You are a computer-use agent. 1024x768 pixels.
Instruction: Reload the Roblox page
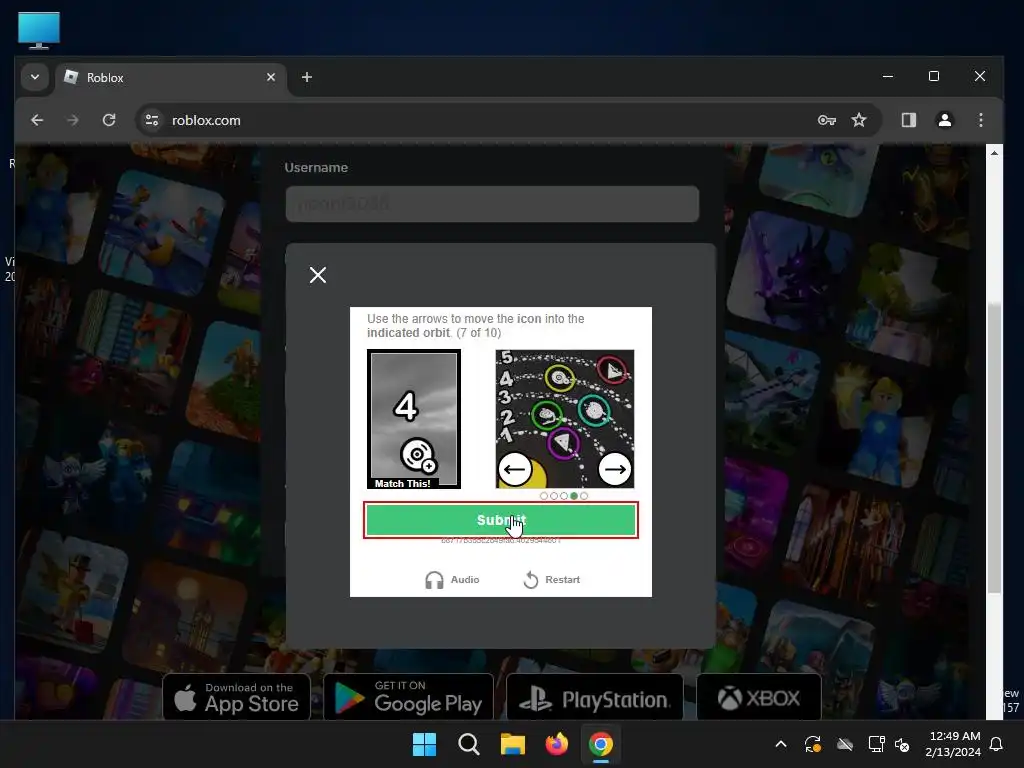pyautogui.click(x=109, y=120)
